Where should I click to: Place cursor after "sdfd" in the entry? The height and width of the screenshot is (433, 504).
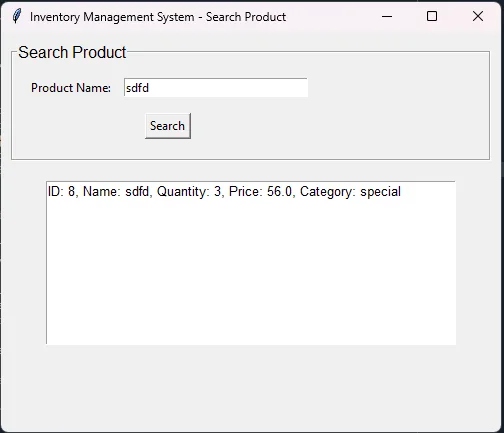point(150,88)
